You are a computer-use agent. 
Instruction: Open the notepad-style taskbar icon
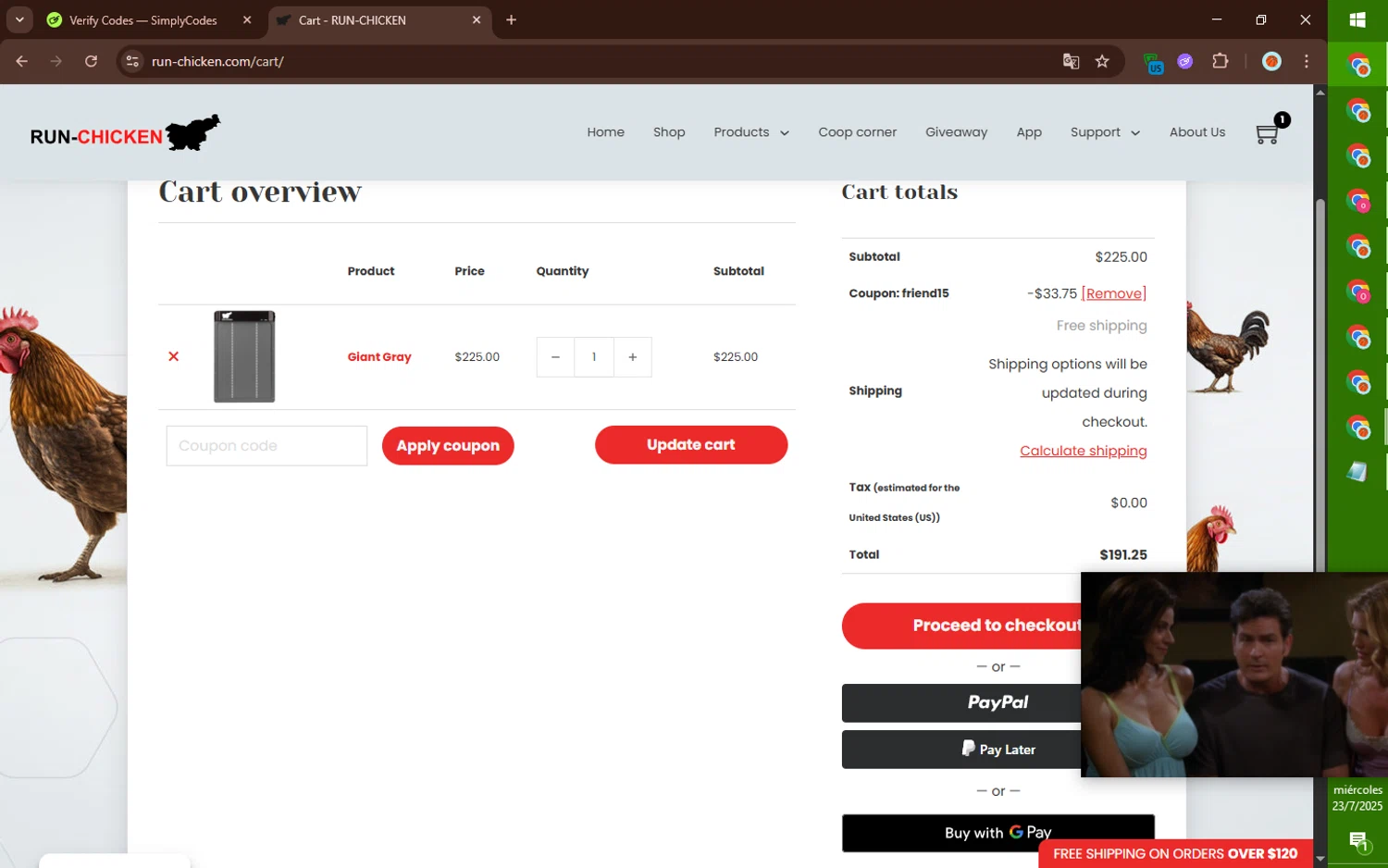[1357, 472]
